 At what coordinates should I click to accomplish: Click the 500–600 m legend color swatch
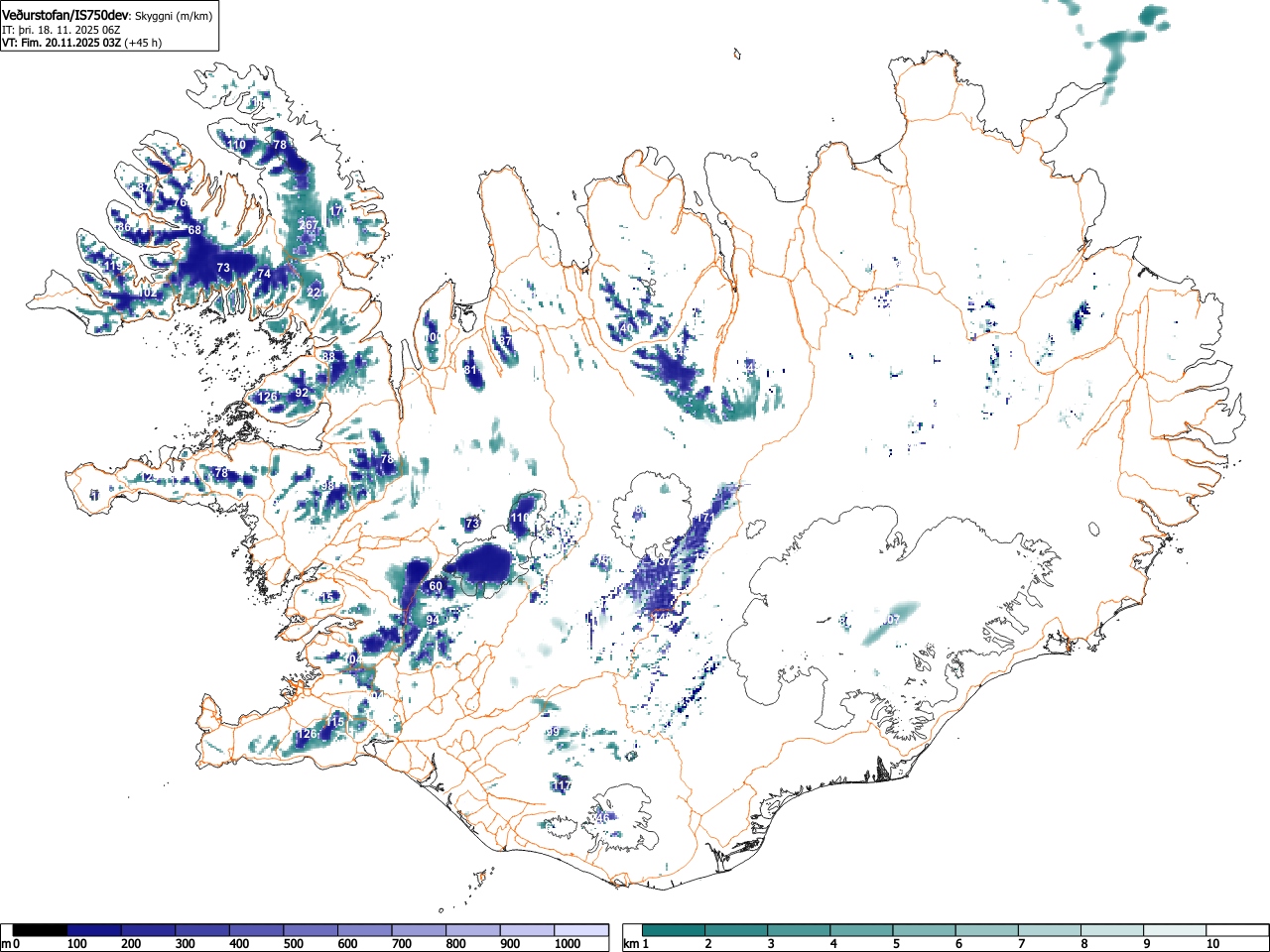click(311, 930)
